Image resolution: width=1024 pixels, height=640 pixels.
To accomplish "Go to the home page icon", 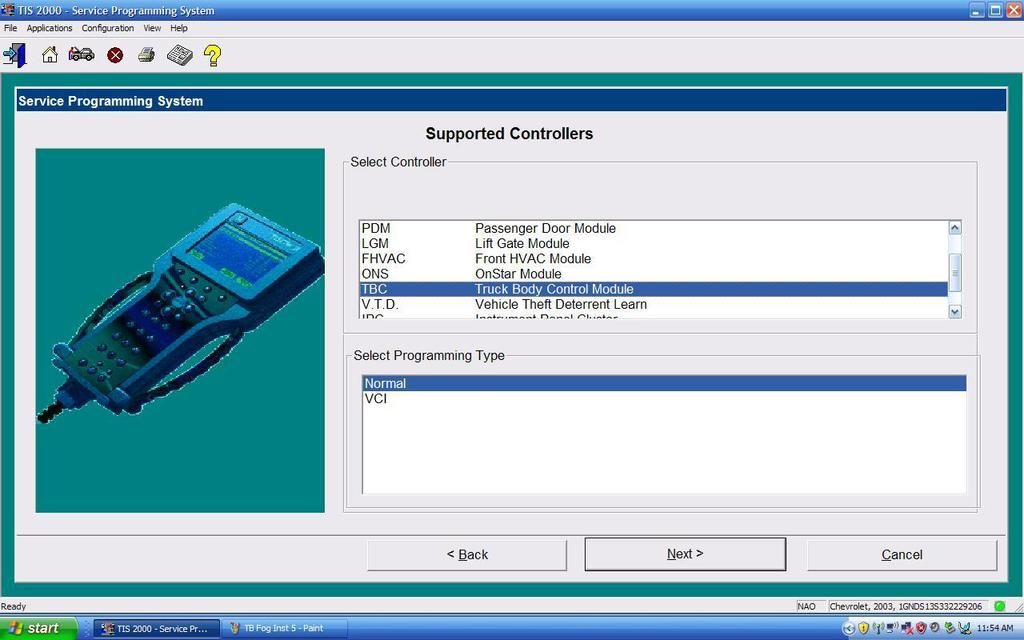I will point(49,55).
